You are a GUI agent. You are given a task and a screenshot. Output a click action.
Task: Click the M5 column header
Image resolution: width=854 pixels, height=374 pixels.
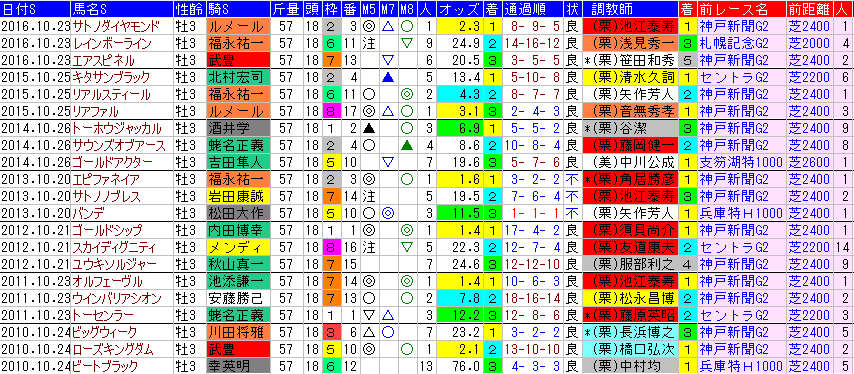pos(369,9)
